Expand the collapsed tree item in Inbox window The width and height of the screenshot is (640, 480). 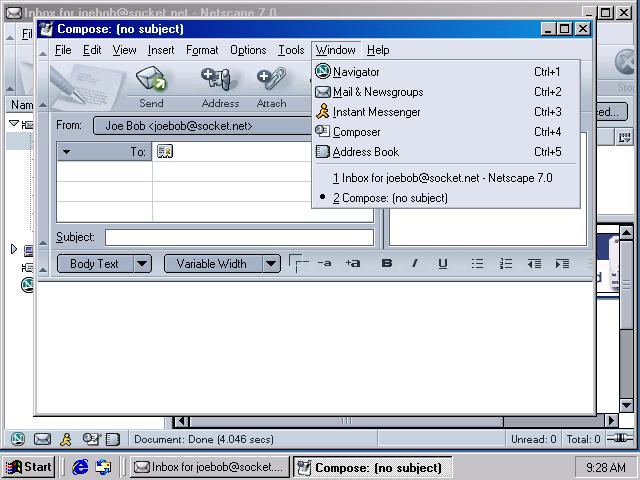(14, 249)
